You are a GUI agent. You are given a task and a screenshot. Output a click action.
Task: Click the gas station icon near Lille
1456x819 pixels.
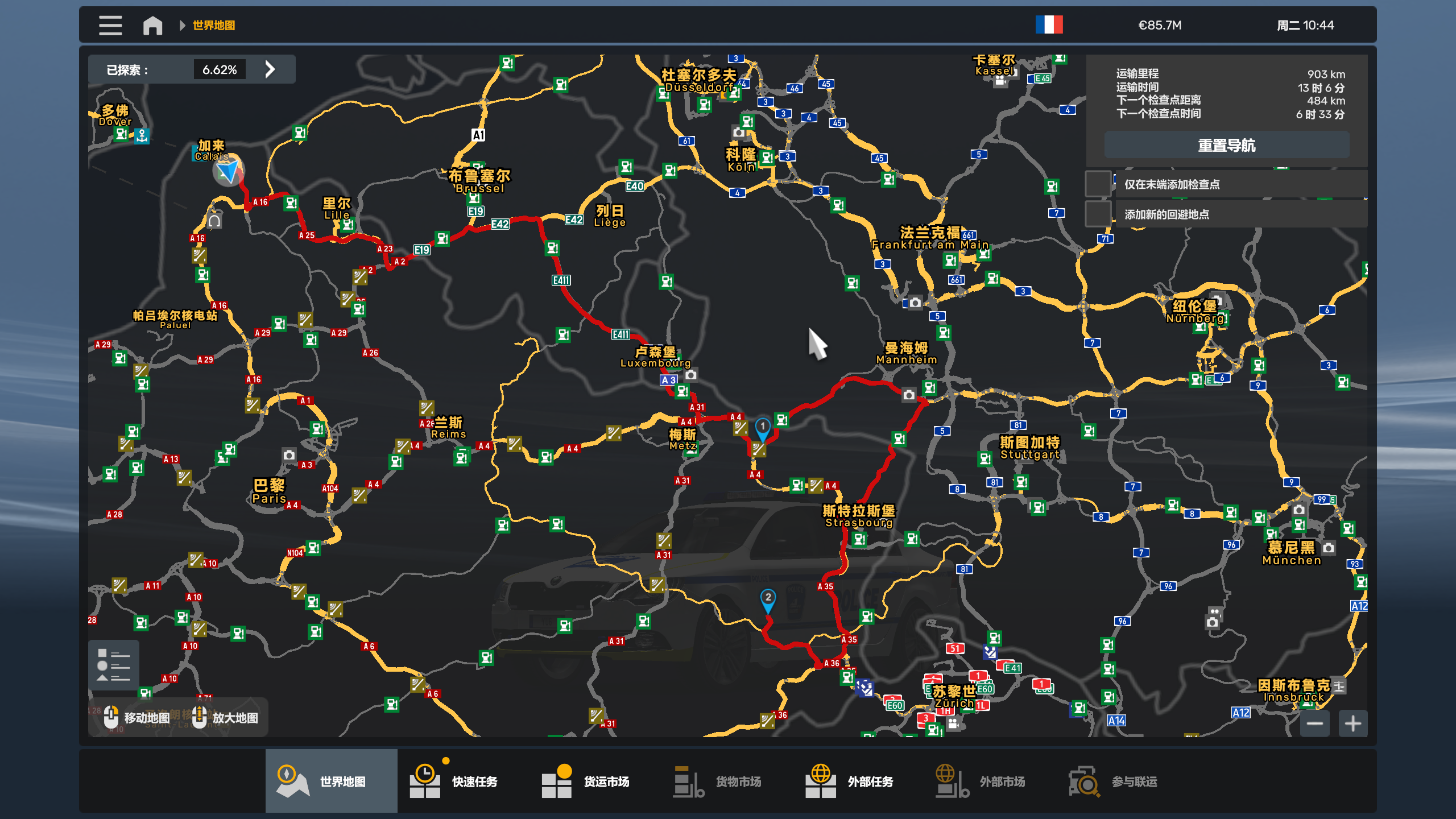pyautogui.click(x=348, y=225)
